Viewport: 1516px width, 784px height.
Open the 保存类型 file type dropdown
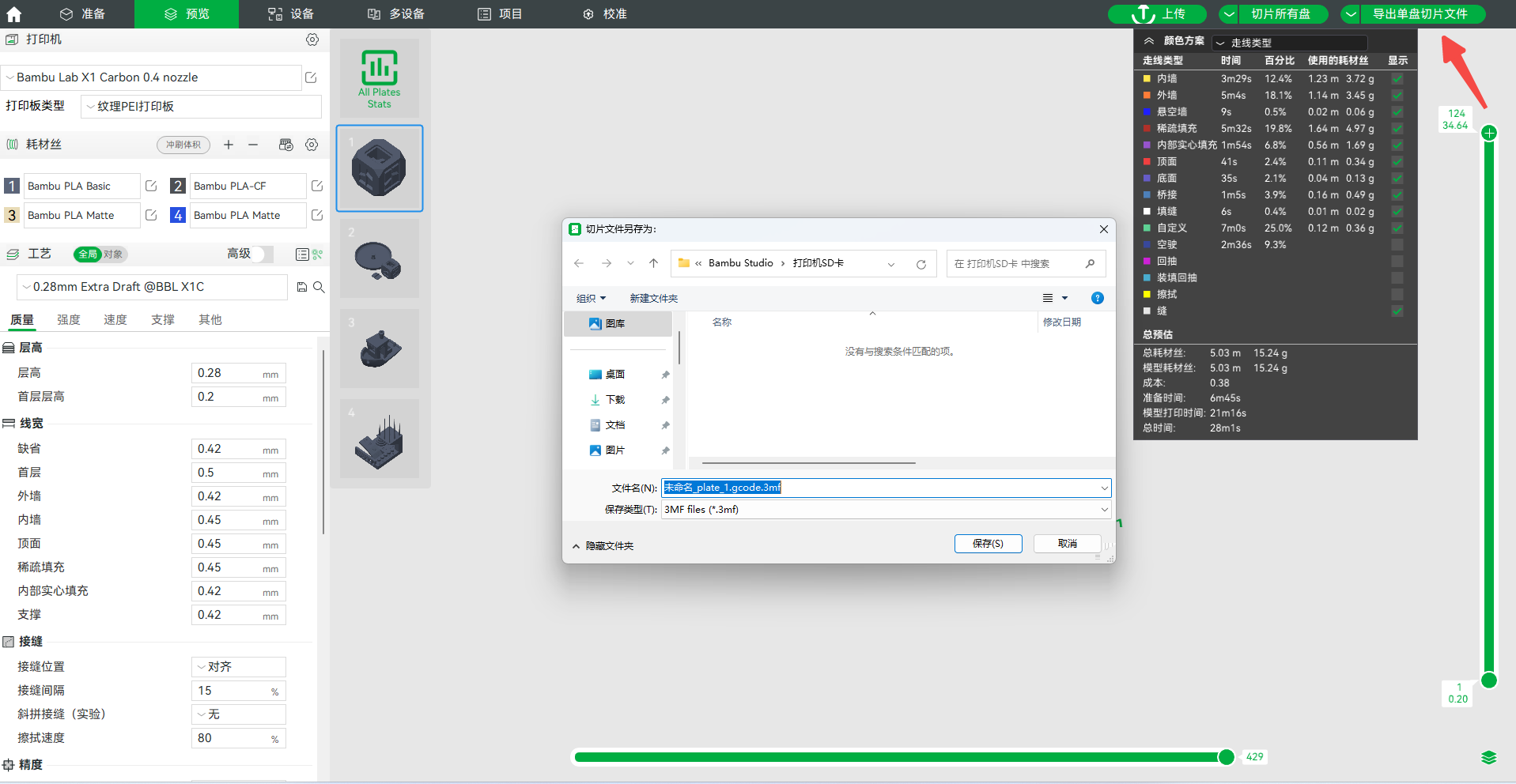(x=887, y=510)
